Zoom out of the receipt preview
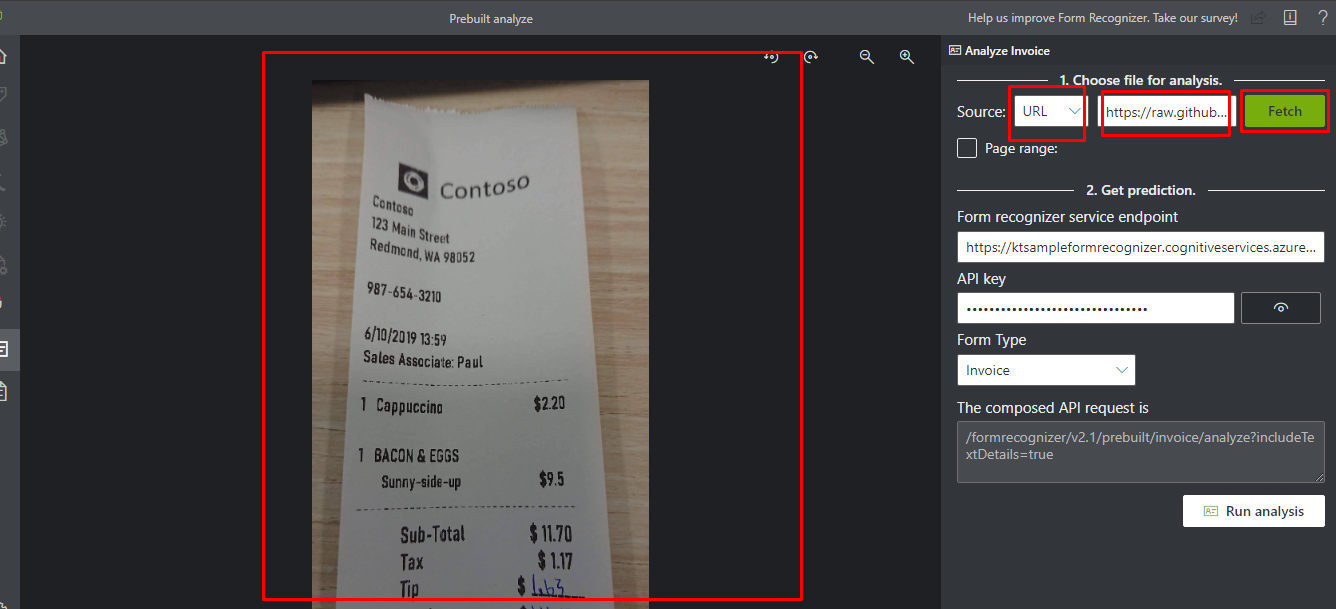The width and height of the screenshot is (1336, 609). (x=867, y=57)
